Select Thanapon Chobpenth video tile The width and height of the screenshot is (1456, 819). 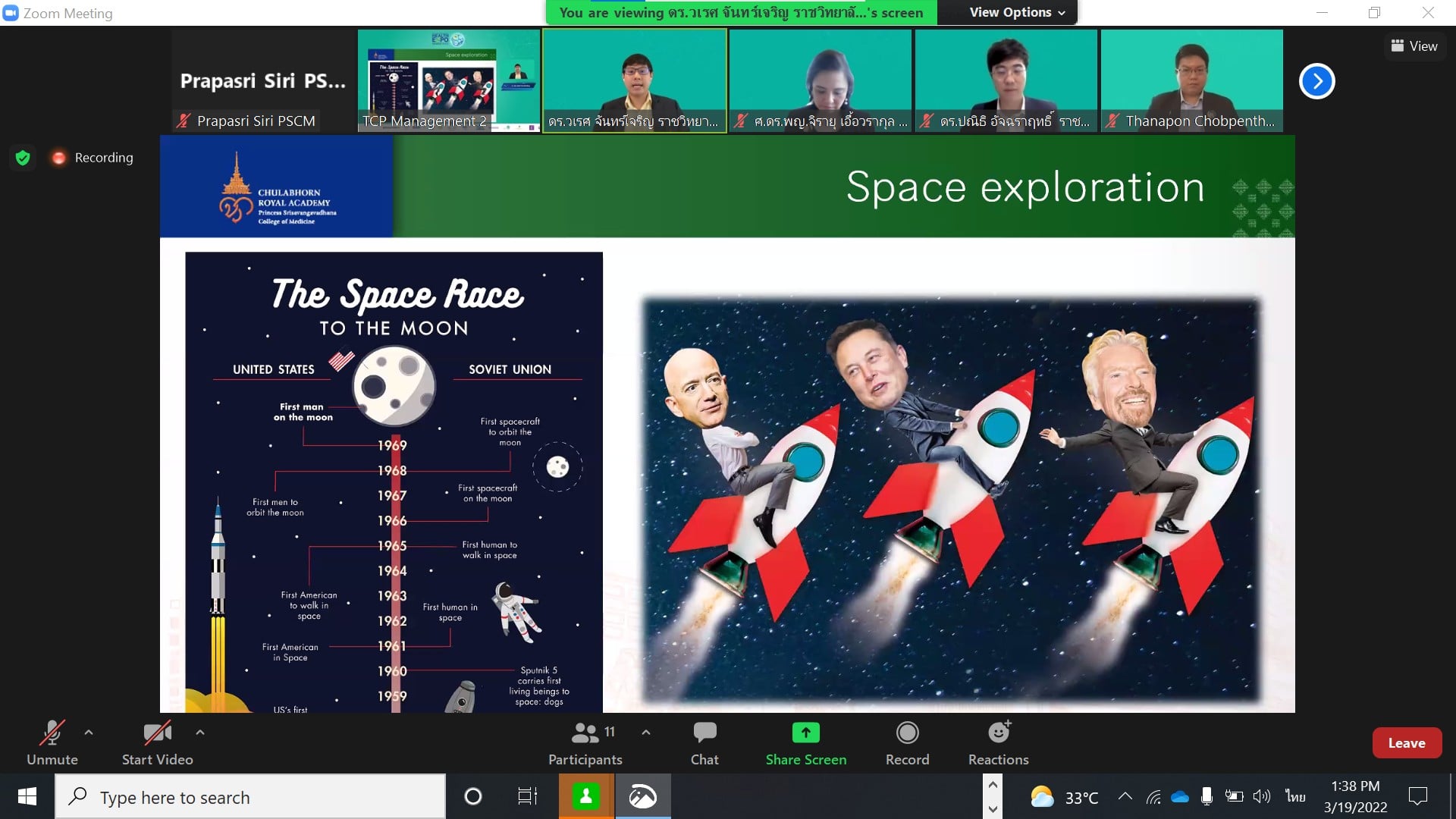(1192, 81)
